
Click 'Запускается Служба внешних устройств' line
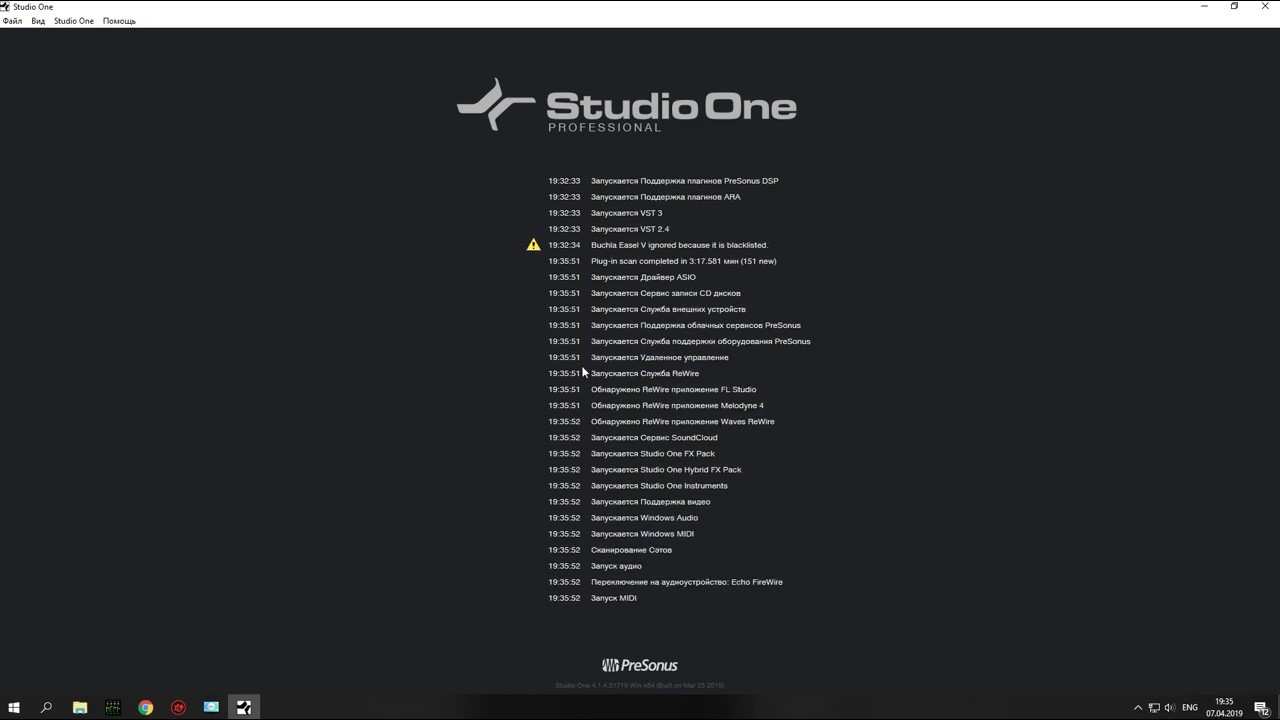668,309
